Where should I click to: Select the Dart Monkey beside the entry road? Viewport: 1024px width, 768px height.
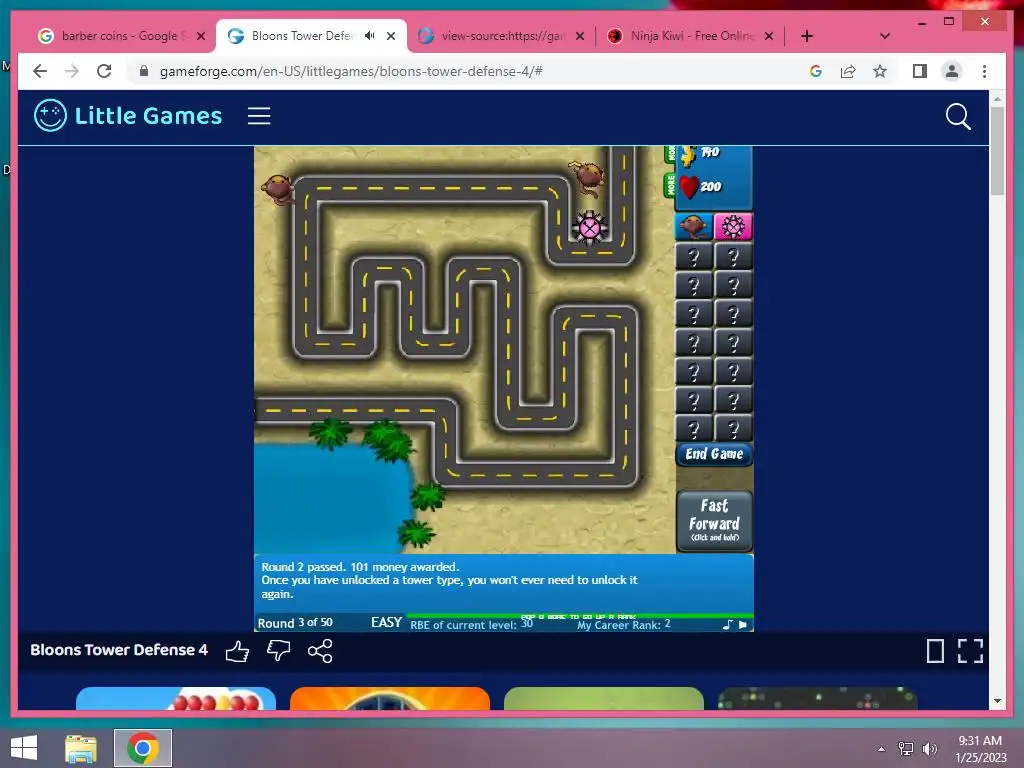tap(588, 177)
